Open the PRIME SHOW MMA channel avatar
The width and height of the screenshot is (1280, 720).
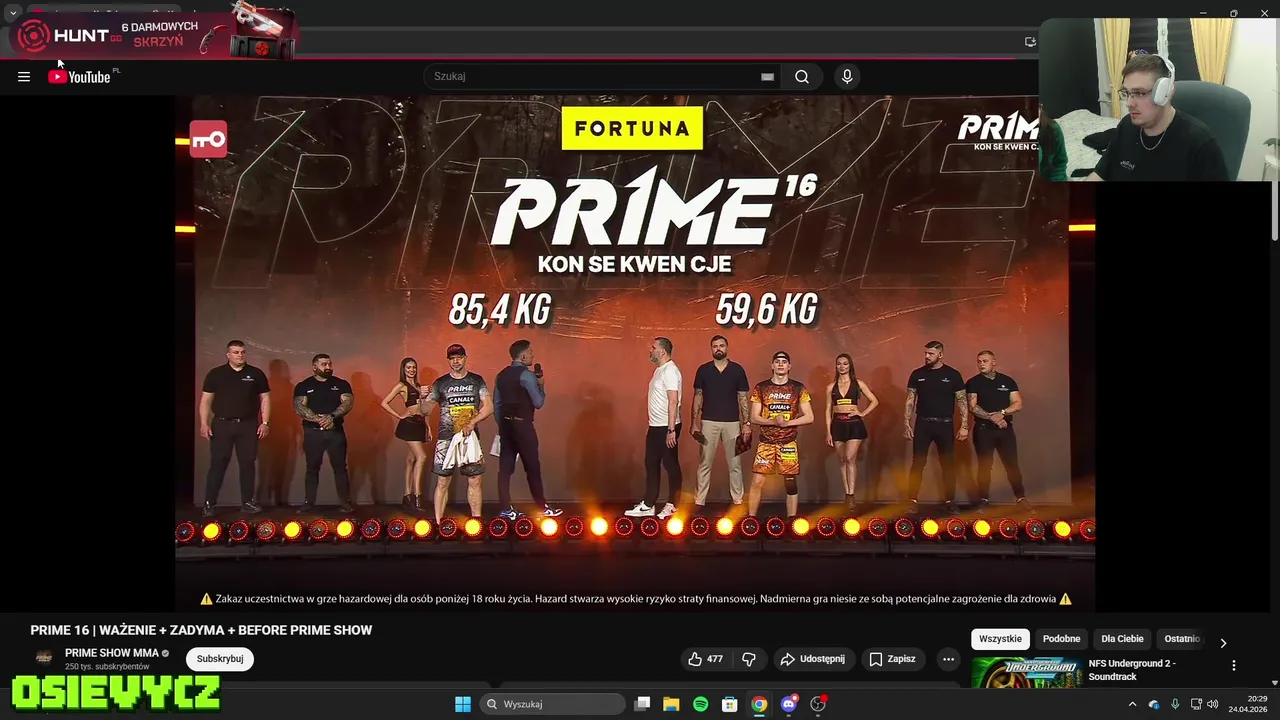[44, 658]
